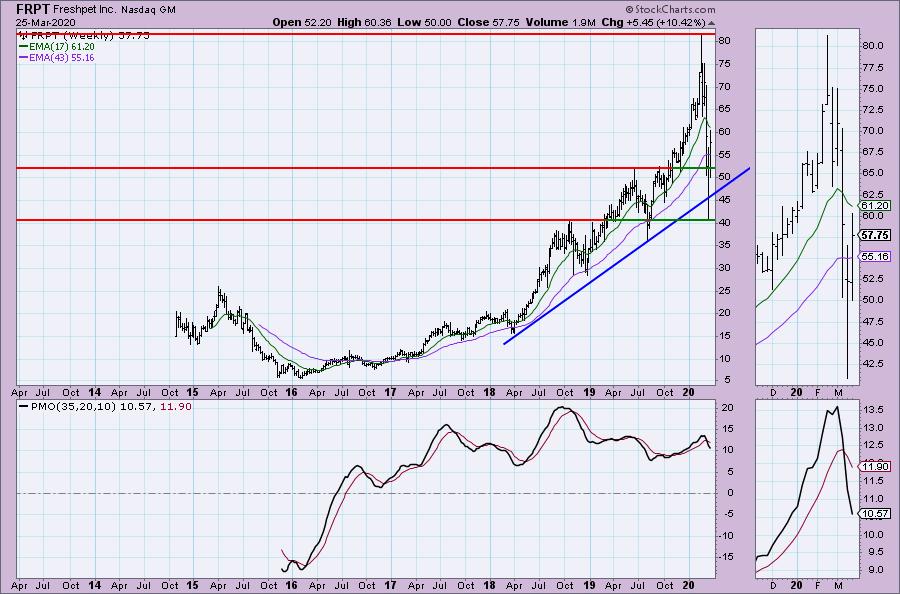Click the 57.75 last price tag on zoom axis
Screen dimensions: 900x594
875,235
